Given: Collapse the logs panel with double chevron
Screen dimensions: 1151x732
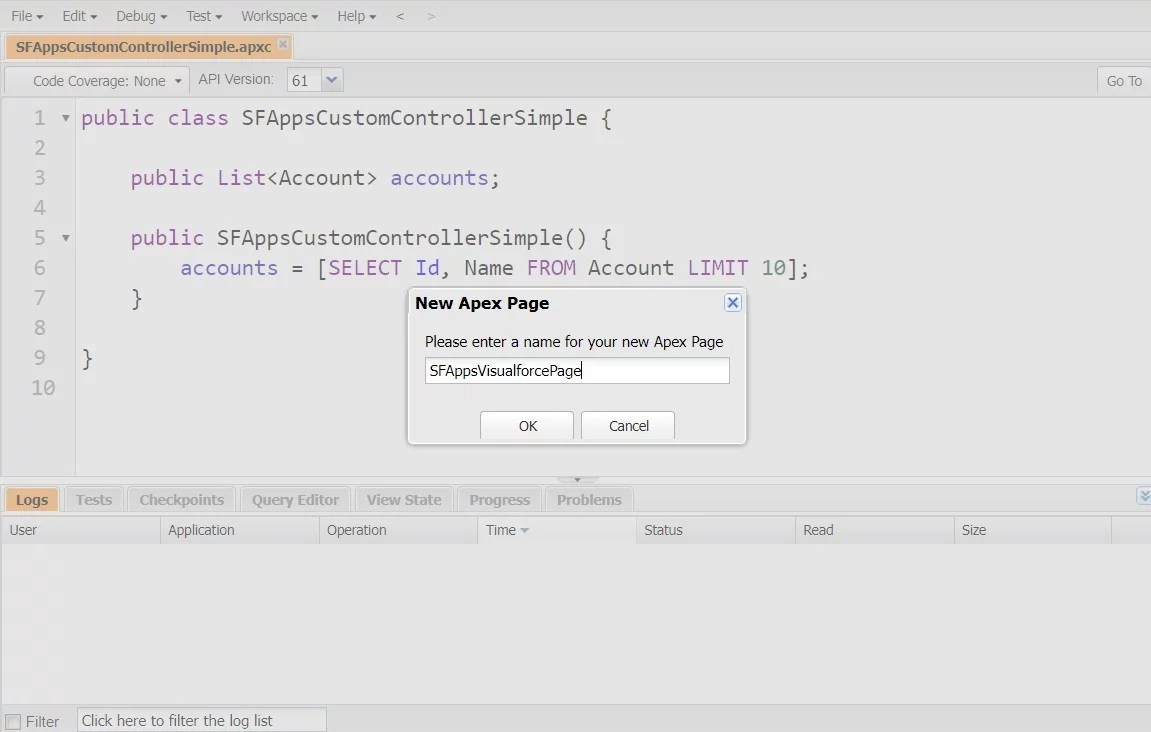Looking at the screenshot, I should [1142, 495].
